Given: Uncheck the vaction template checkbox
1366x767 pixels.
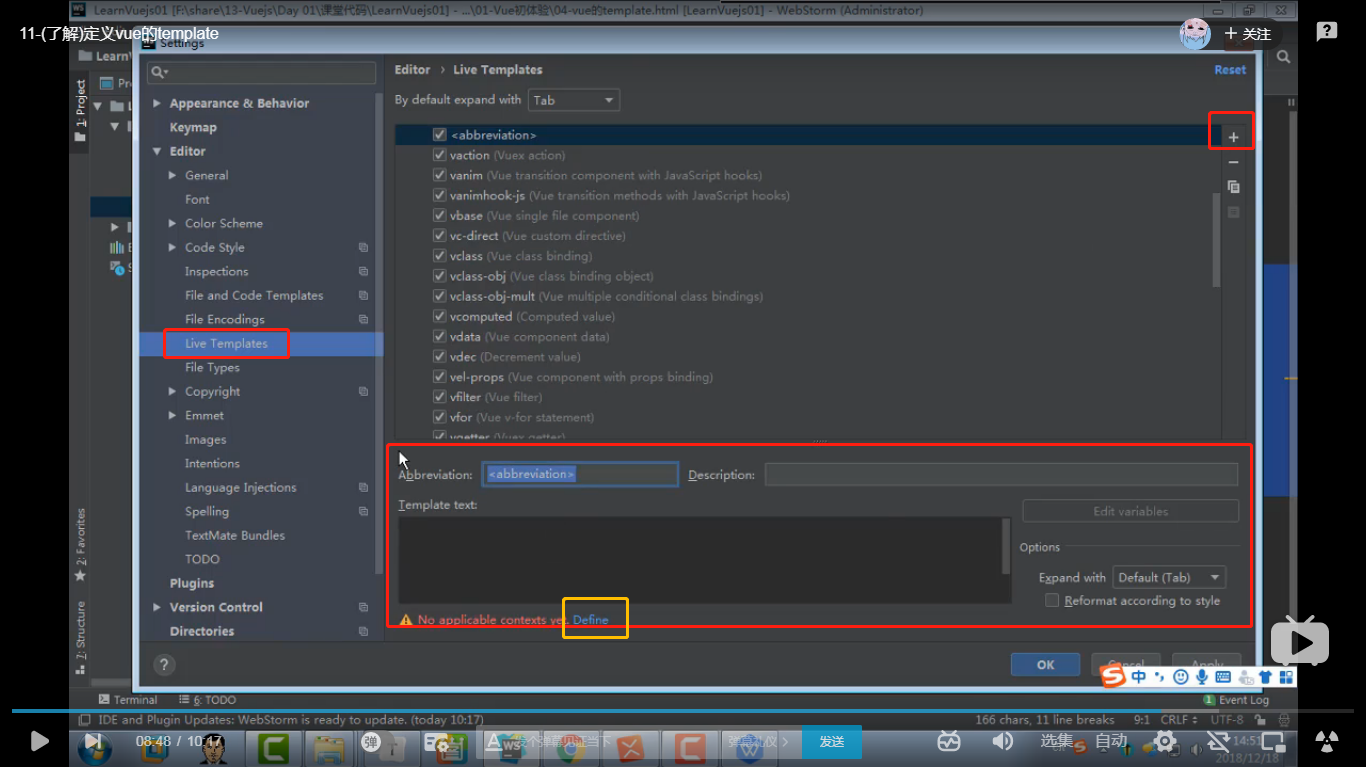Looking at the screenshot, I should [x=439, y=155].
